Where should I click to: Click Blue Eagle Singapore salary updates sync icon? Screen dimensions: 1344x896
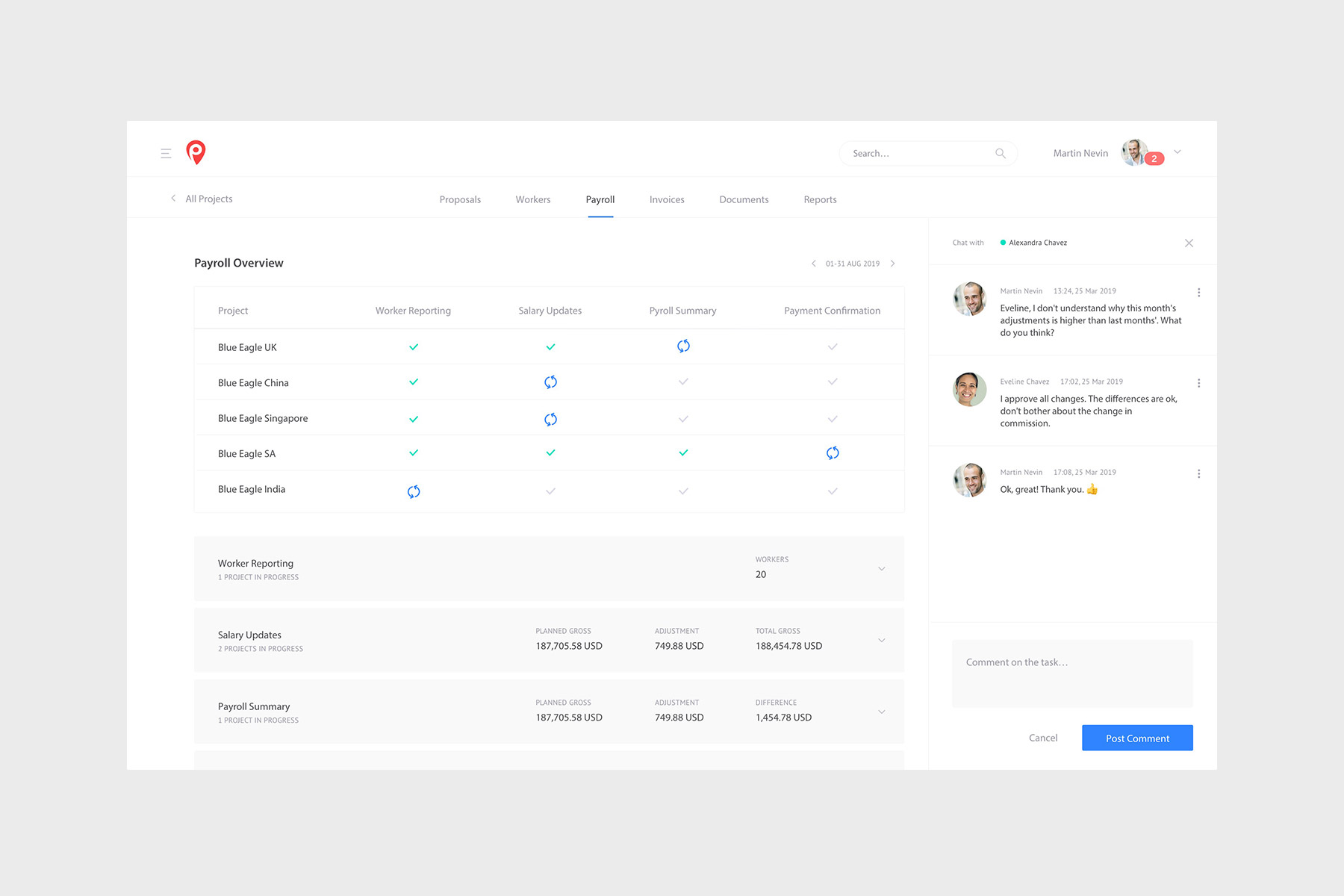550,419
